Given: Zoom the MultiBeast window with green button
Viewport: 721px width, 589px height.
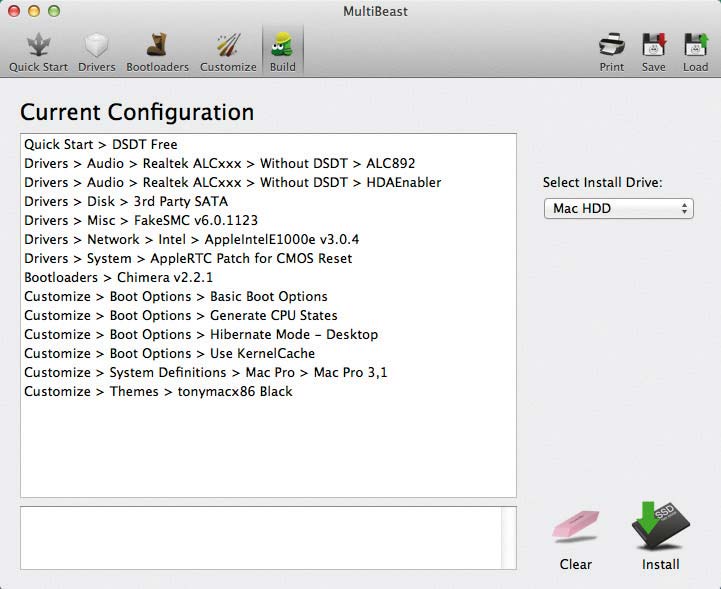Looking at the screenshot, I should pyautogui.click(x=54, y=11).
